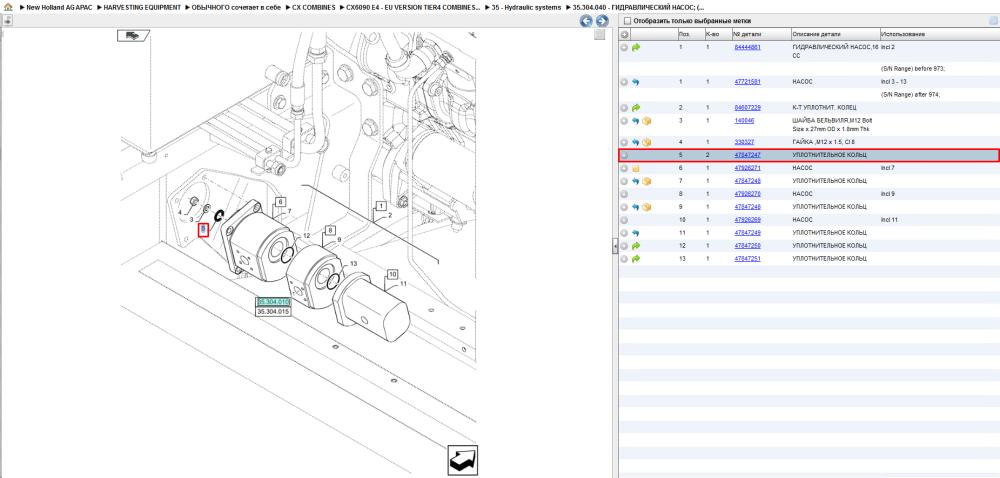This screenshot has height=478, width=1000.
Task: Click the green arrow icon for part 84607229
Action: tap(636, 108)
